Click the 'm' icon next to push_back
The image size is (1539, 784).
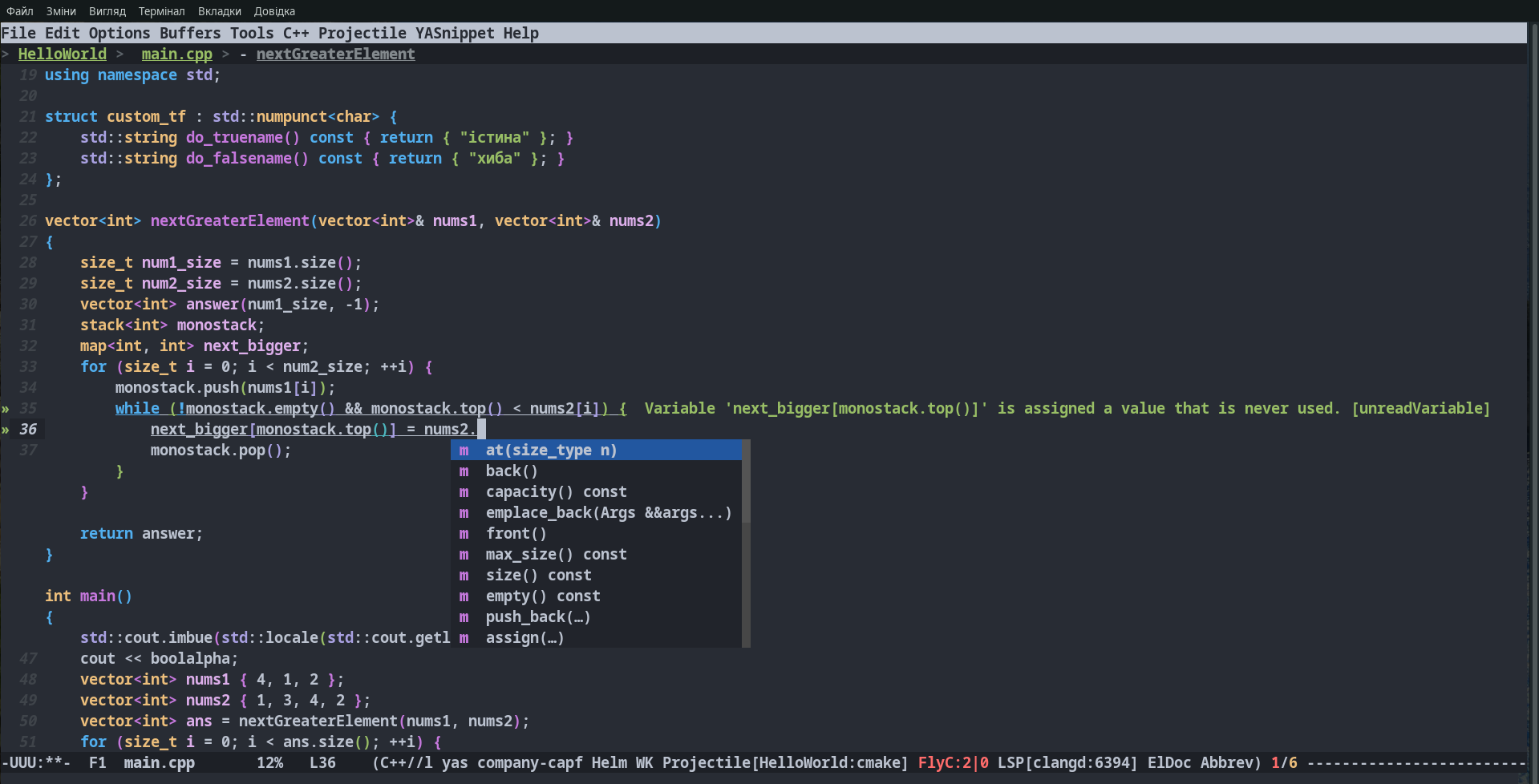coord(464,617)
